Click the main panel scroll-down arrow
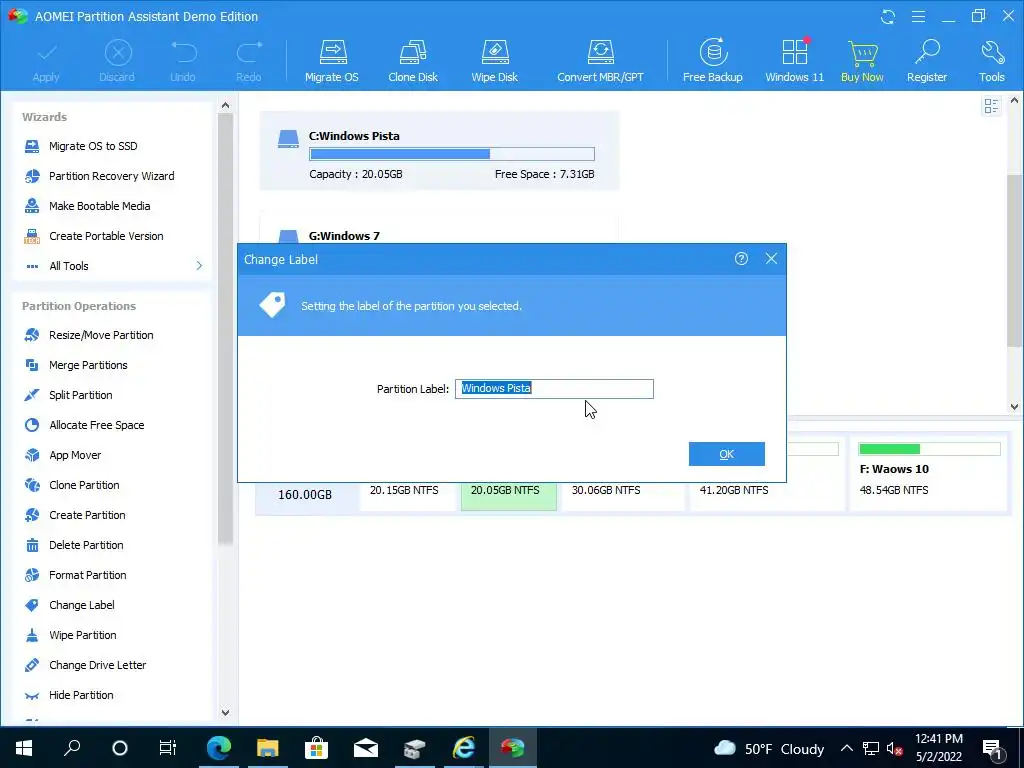Screen dimensions: 1024x768 1014,406
